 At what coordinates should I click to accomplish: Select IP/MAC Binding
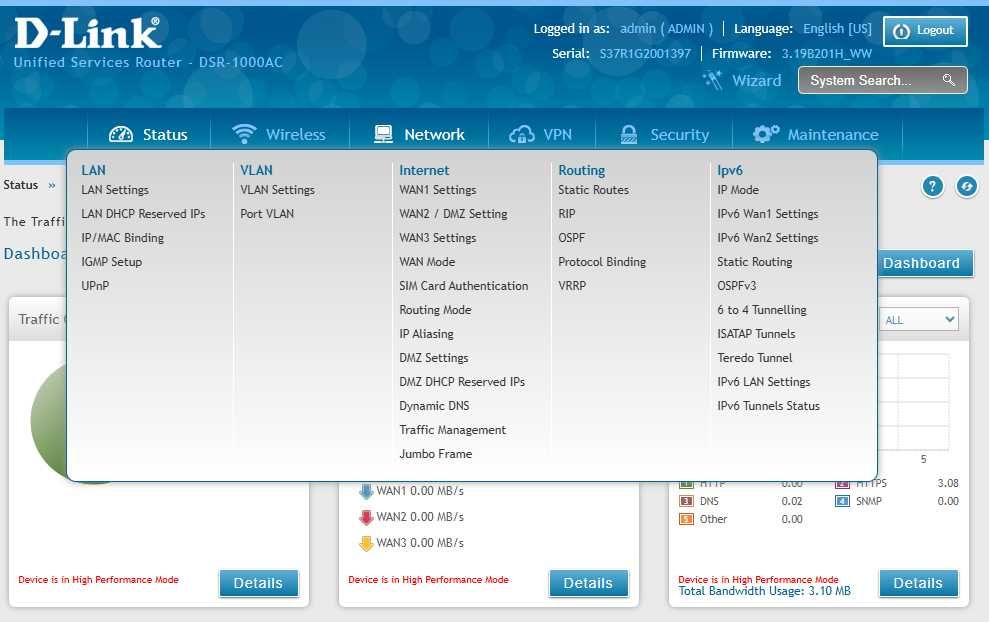pyautogui.click(x=122, y=238)
